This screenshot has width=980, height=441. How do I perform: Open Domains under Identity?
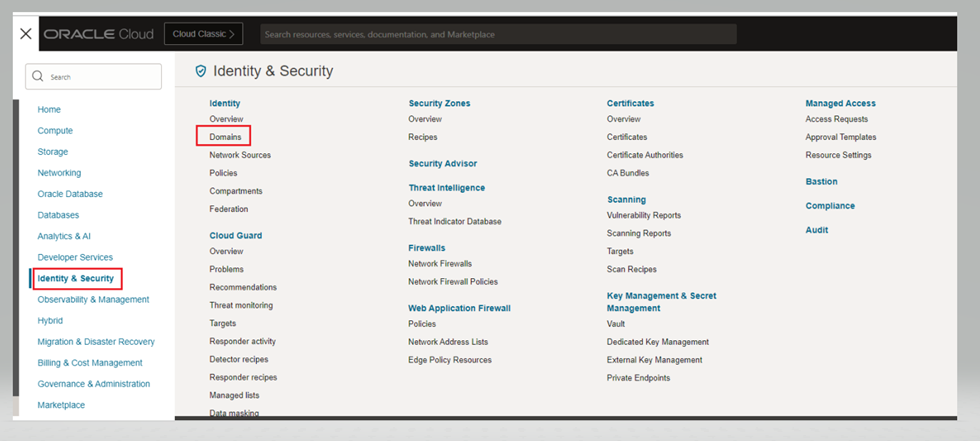point(225,137)
